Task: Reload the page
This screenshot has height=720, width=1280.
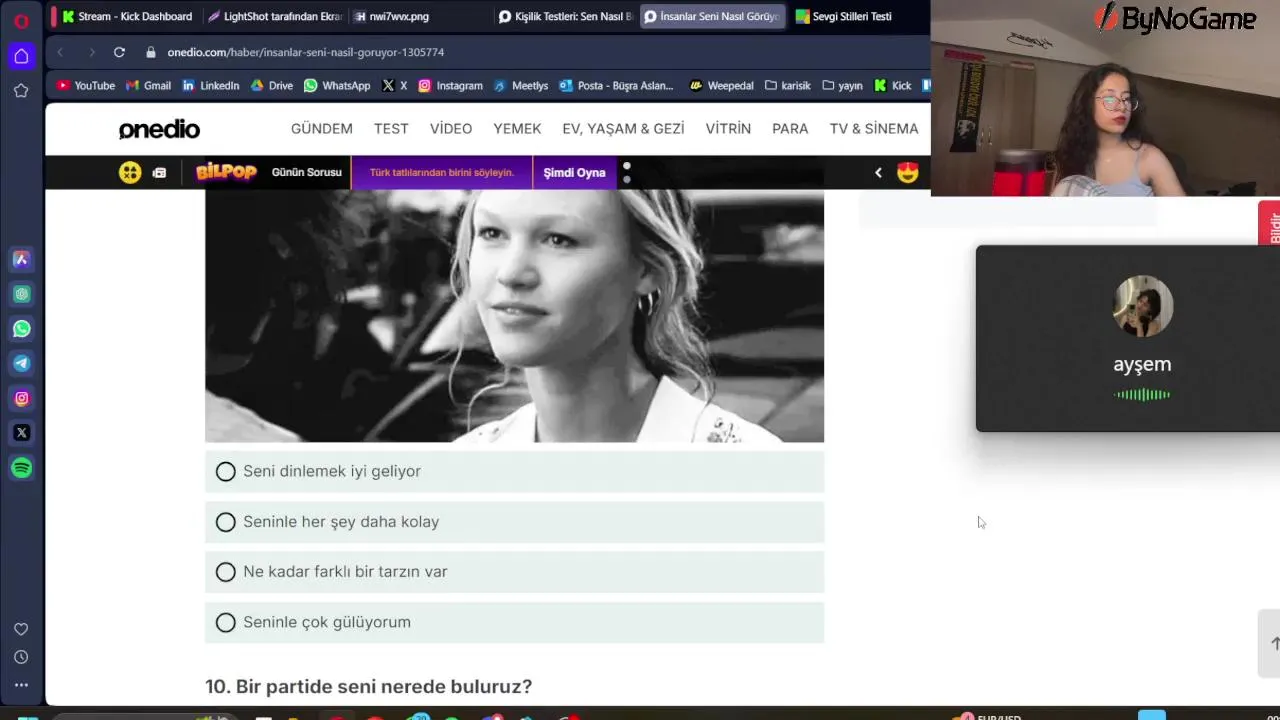Action: pos(119,52)
